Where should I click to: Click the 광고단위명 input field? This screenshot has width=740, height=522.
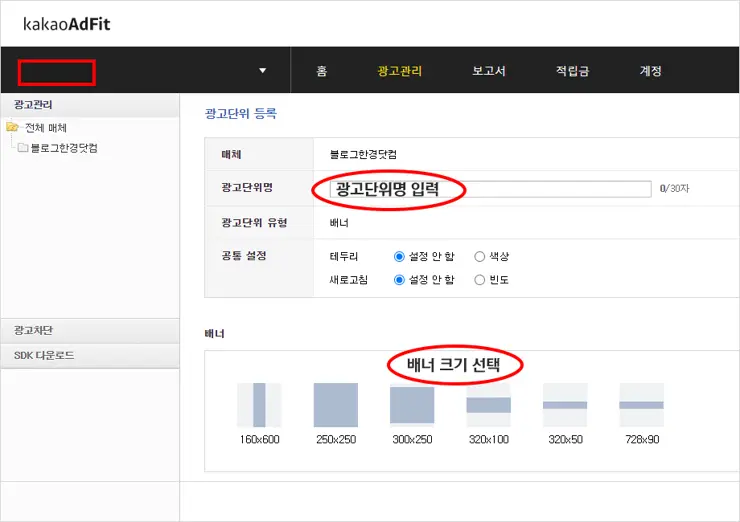coord(490,189)
